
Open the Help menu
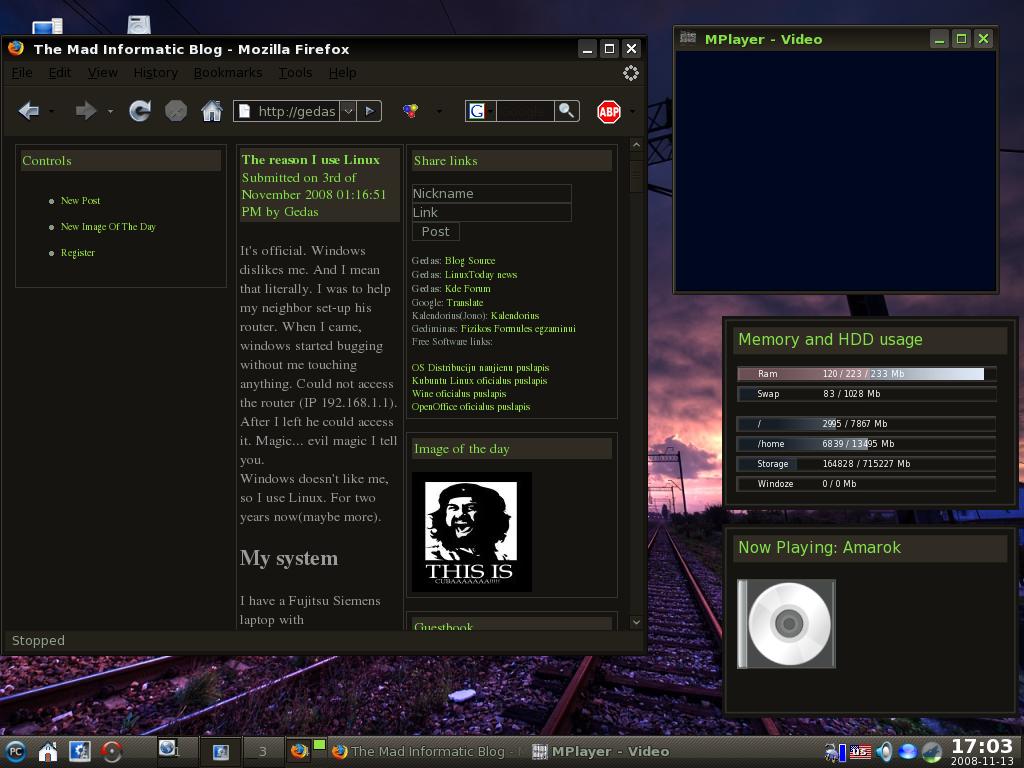pos(342,72)
